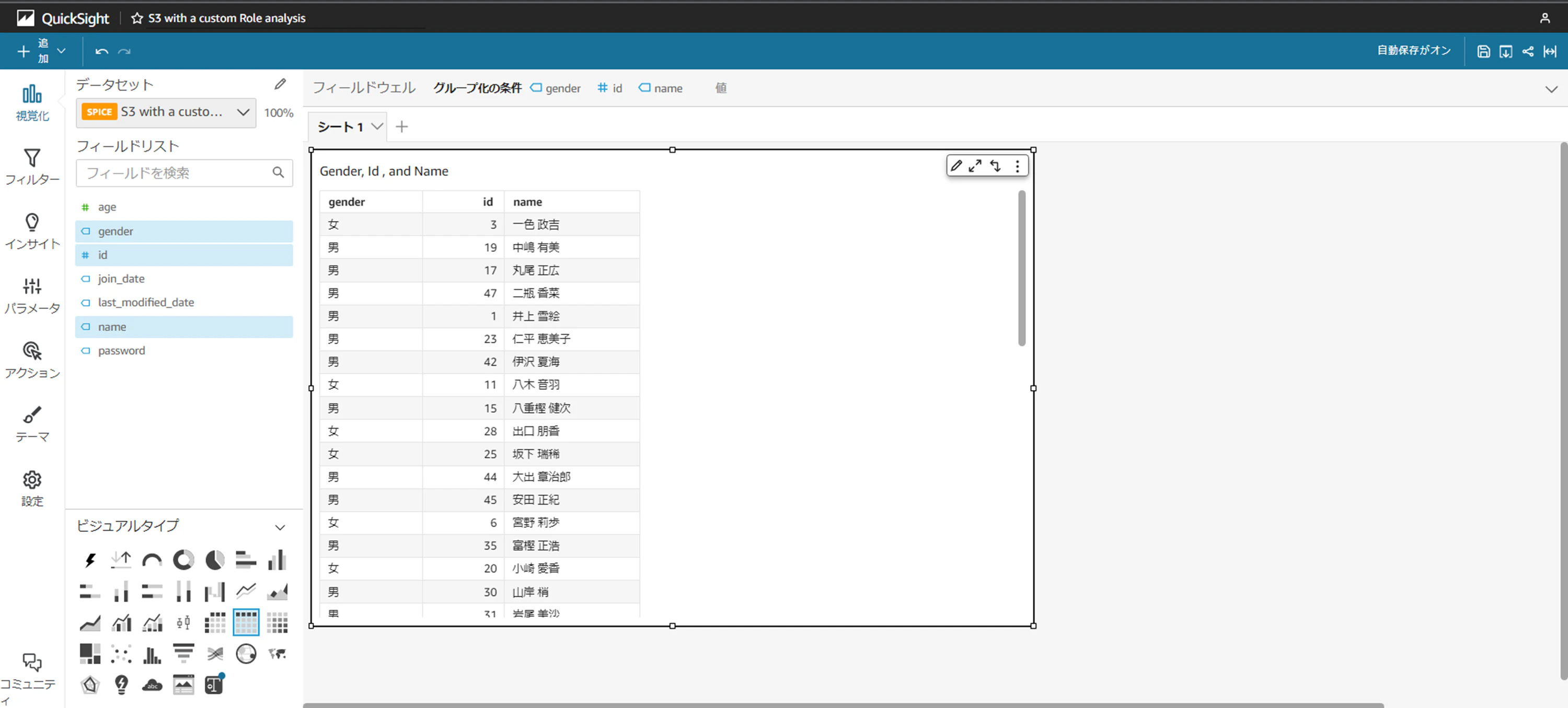Screen dimensions: 1568x708
Task: Sort by the id column header
Action: (463, 202)
